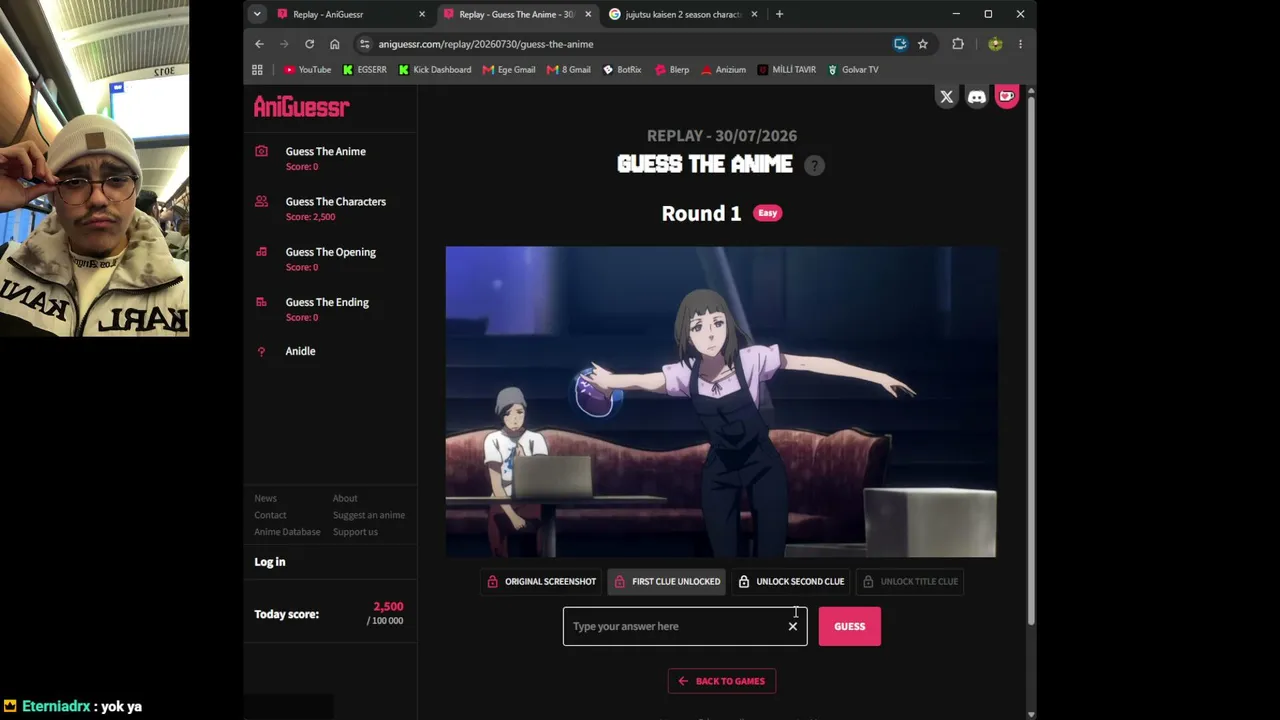Click the answer input field
This screenshot has height=720, width=1280.
685,626
